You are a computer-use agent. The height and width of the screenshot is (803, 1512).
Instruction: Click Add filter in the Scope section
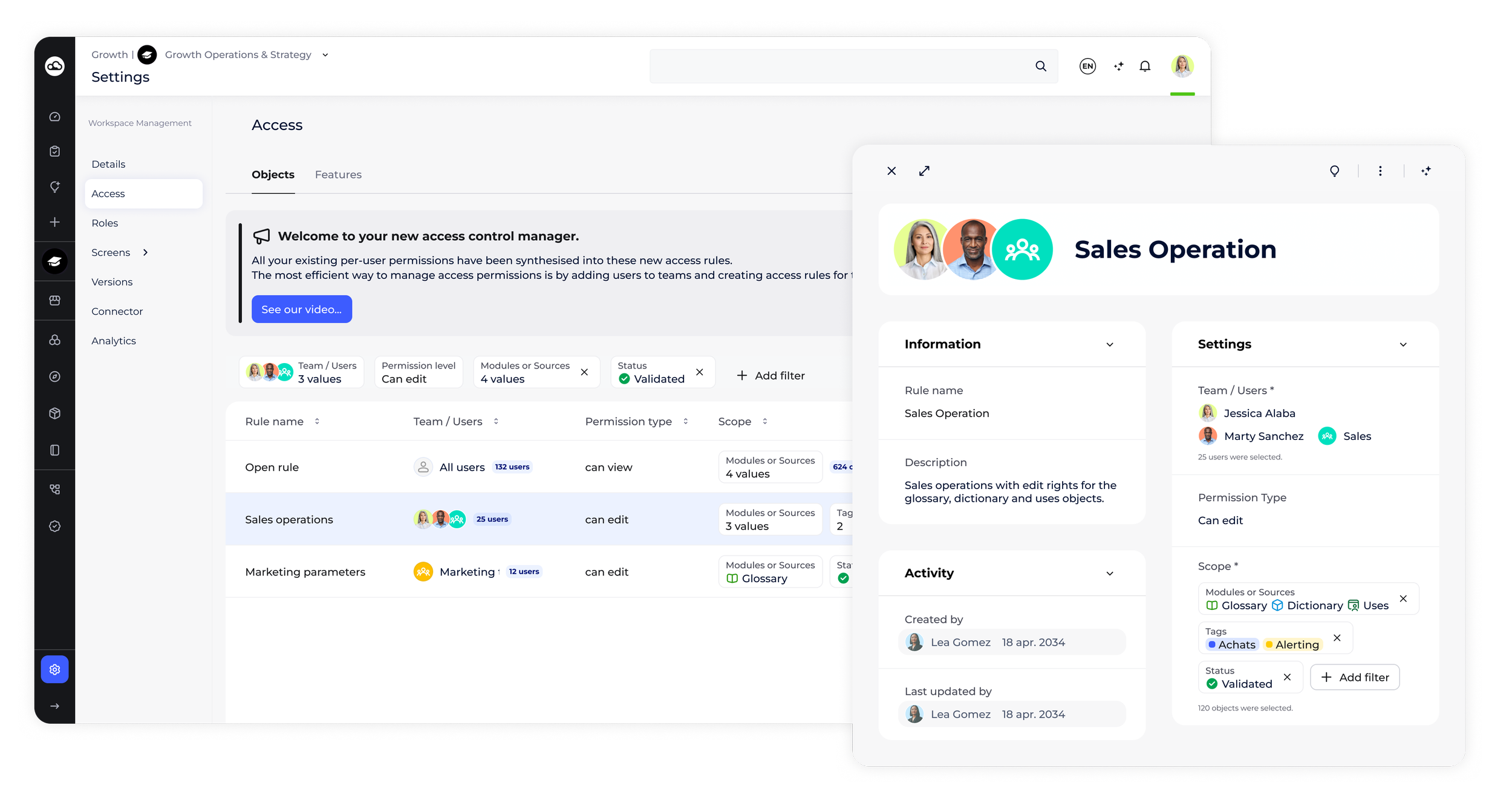[x=1355, y=677]
